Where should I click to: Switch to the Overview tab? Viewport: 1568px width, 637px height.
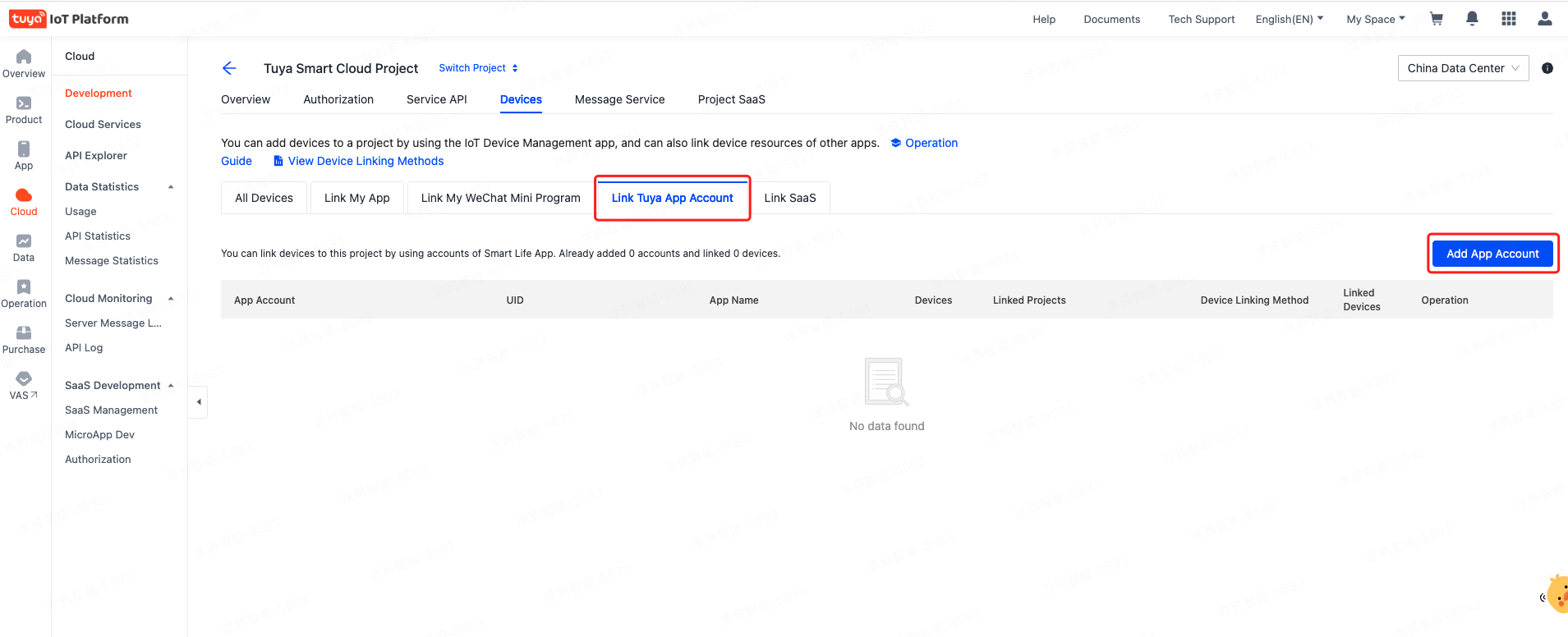tap(246, 99)
